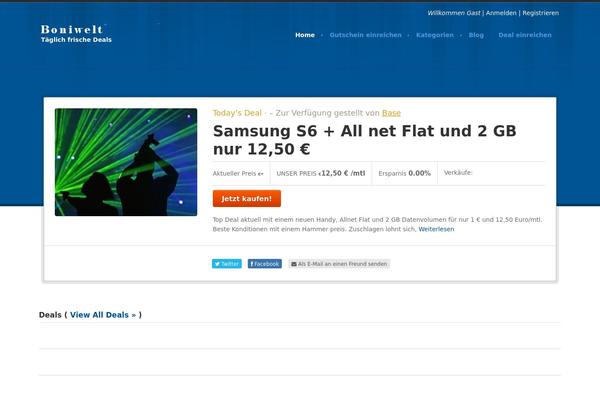Open Deal einreichen in navigation
Screen dimensions: 600x400
coord(525,35)
